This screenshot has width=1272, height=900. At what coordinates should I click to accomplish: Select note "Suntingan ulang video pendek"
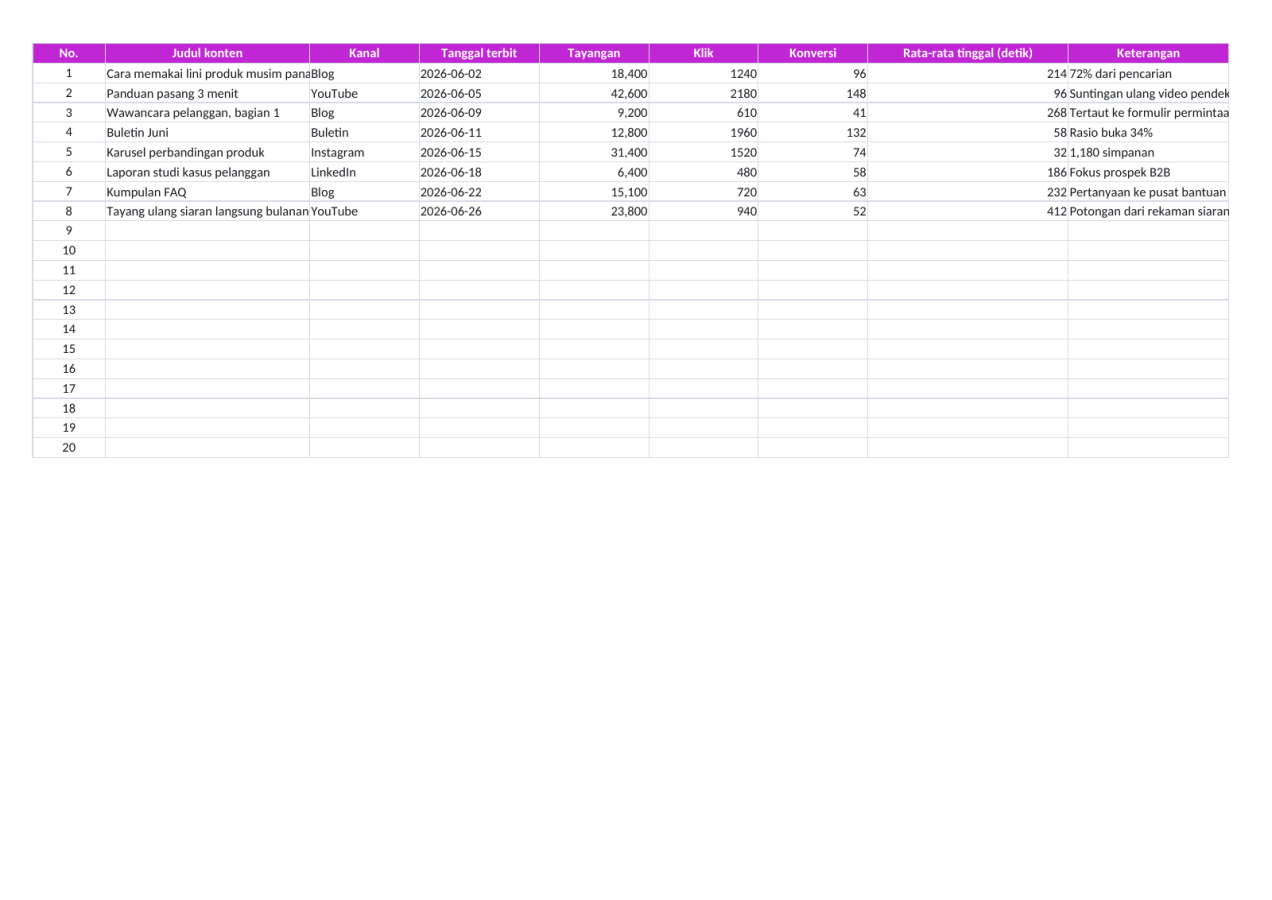[x=1148, y=93]
